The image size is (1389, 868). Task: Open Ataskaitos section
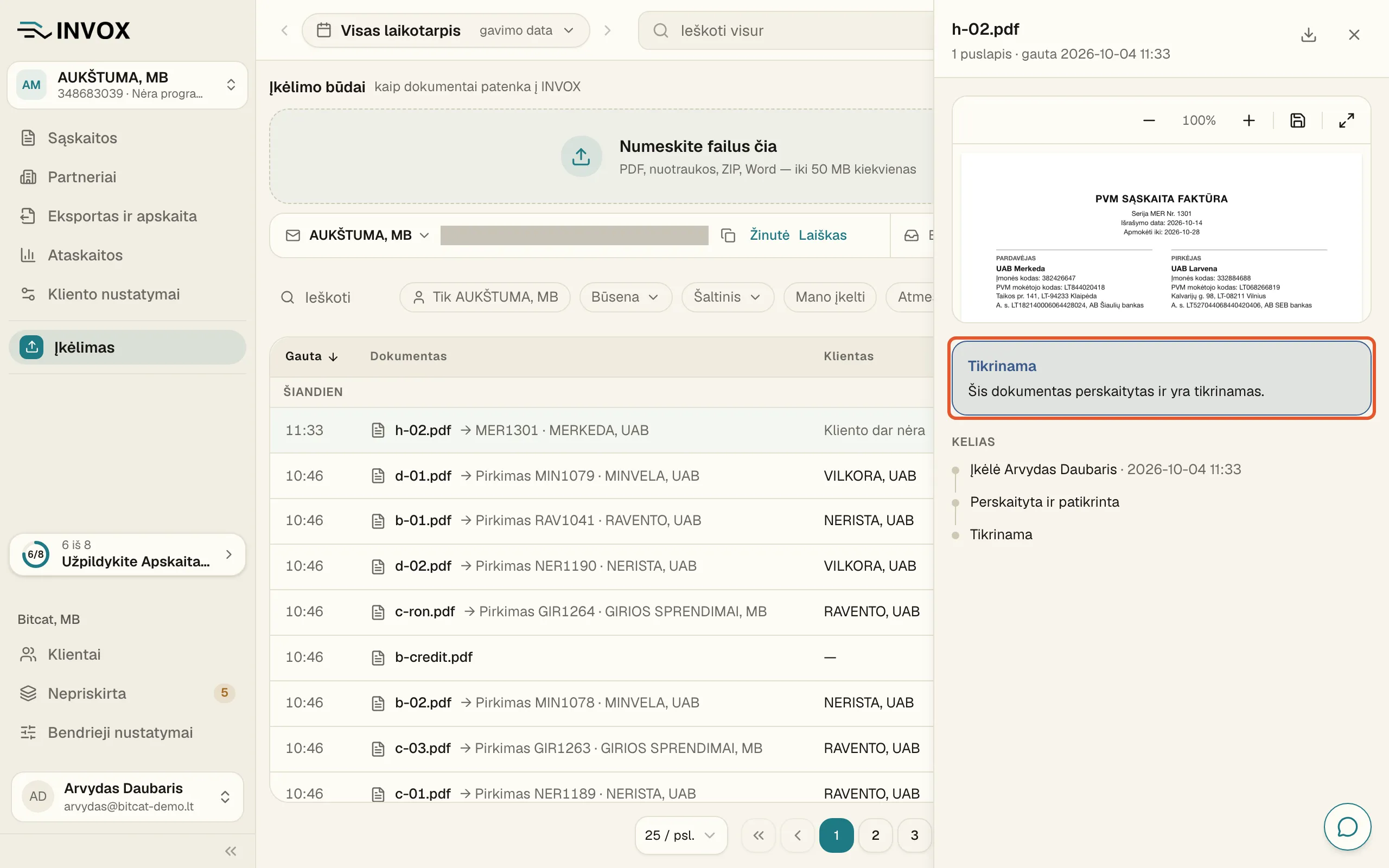(x=128, y=255)
